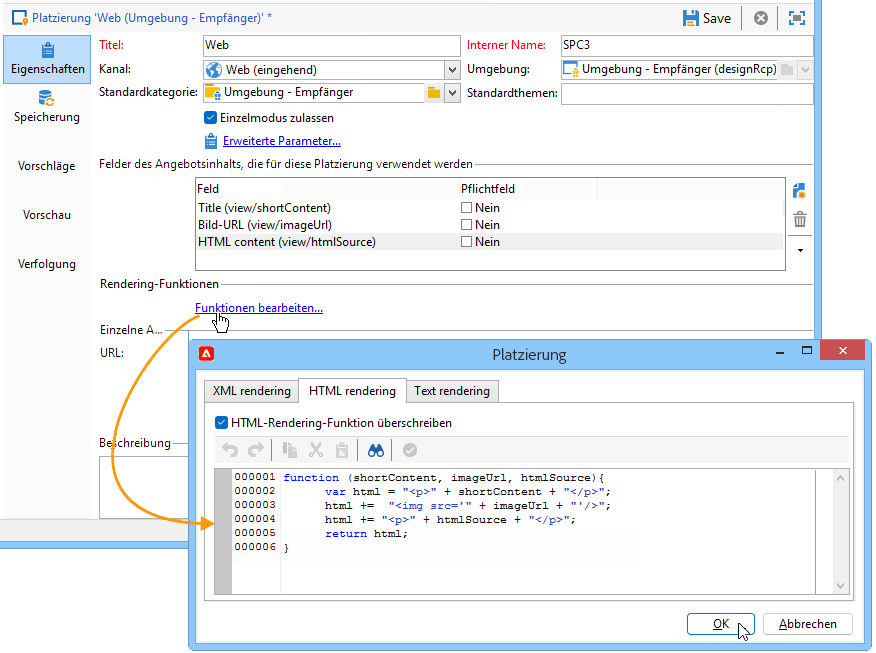
Task: Click the Adobe logo icon in Platzierung dialog
Action: [206, 354]
